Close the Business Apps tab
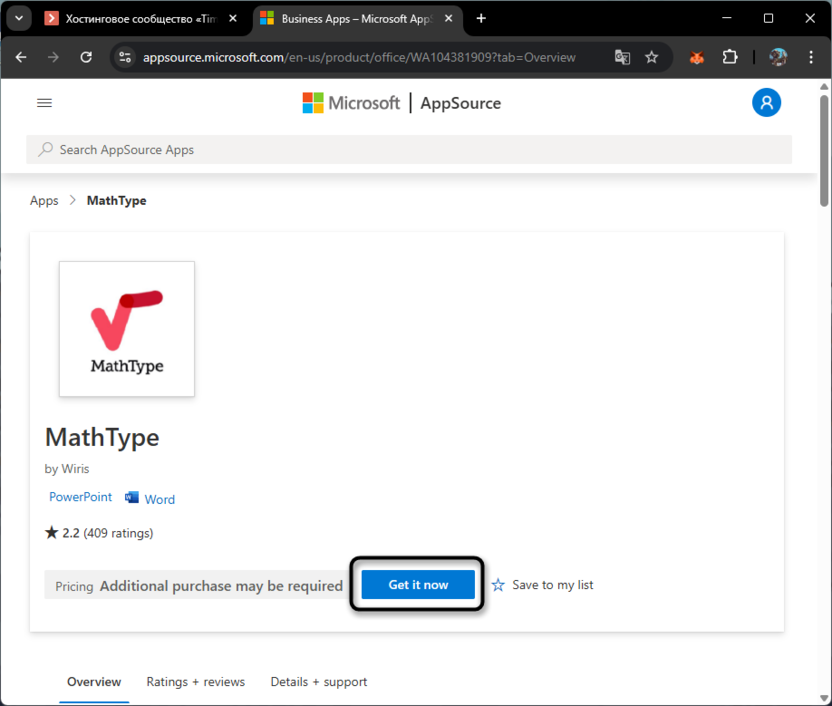The height and width of the screenshot is (706, 832). [x=448, y=19]
